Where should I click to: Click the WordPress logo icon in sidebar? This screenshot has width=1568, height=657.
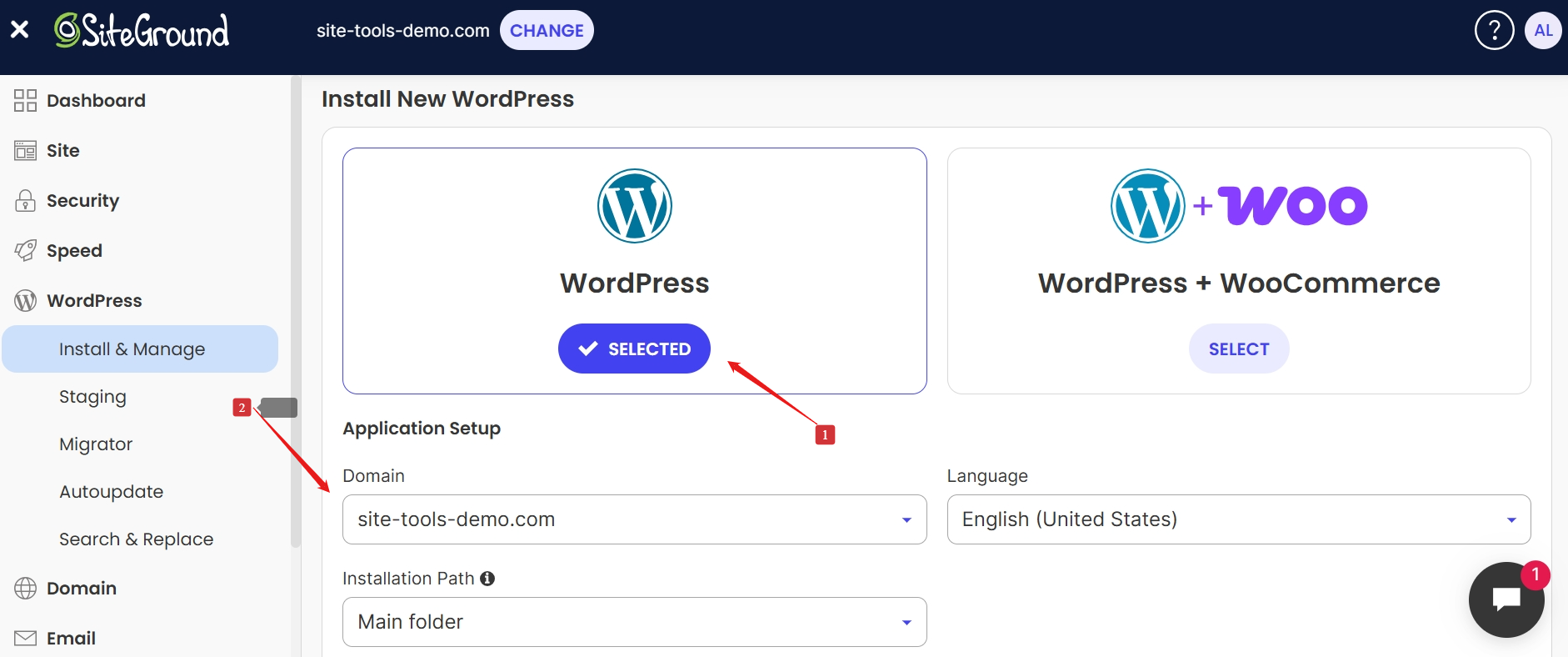25,300
